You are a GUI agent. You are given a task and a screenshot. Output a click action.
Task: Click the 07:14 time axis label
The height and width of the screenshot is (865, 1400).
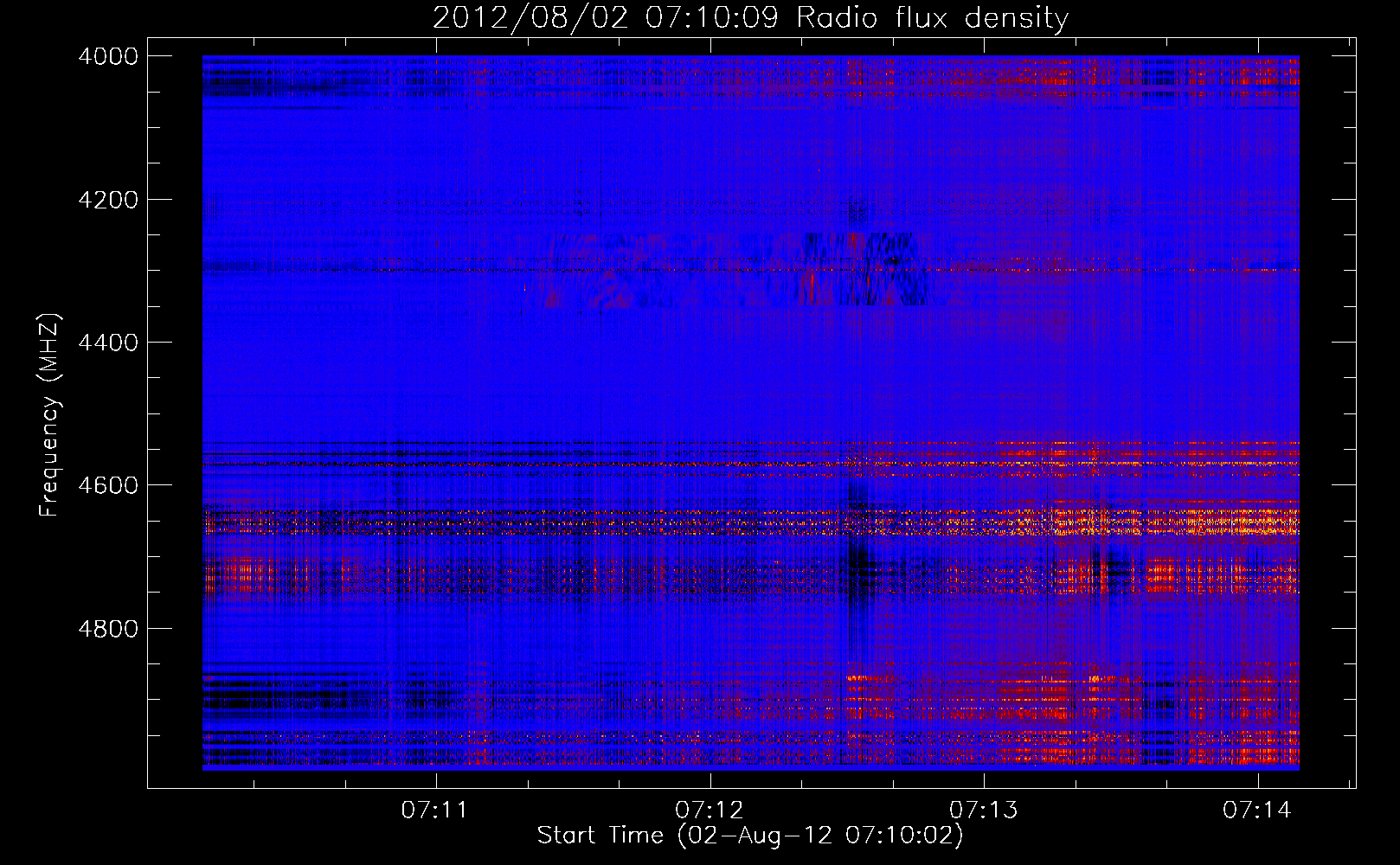click(x=1257, y=810)
